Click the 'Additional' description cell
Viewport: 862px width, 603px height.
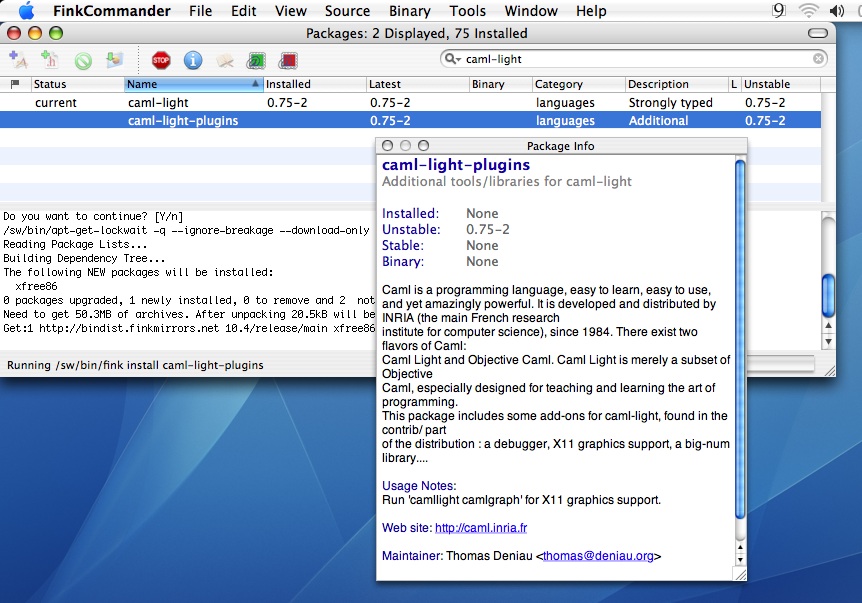(x=659, y=120)
